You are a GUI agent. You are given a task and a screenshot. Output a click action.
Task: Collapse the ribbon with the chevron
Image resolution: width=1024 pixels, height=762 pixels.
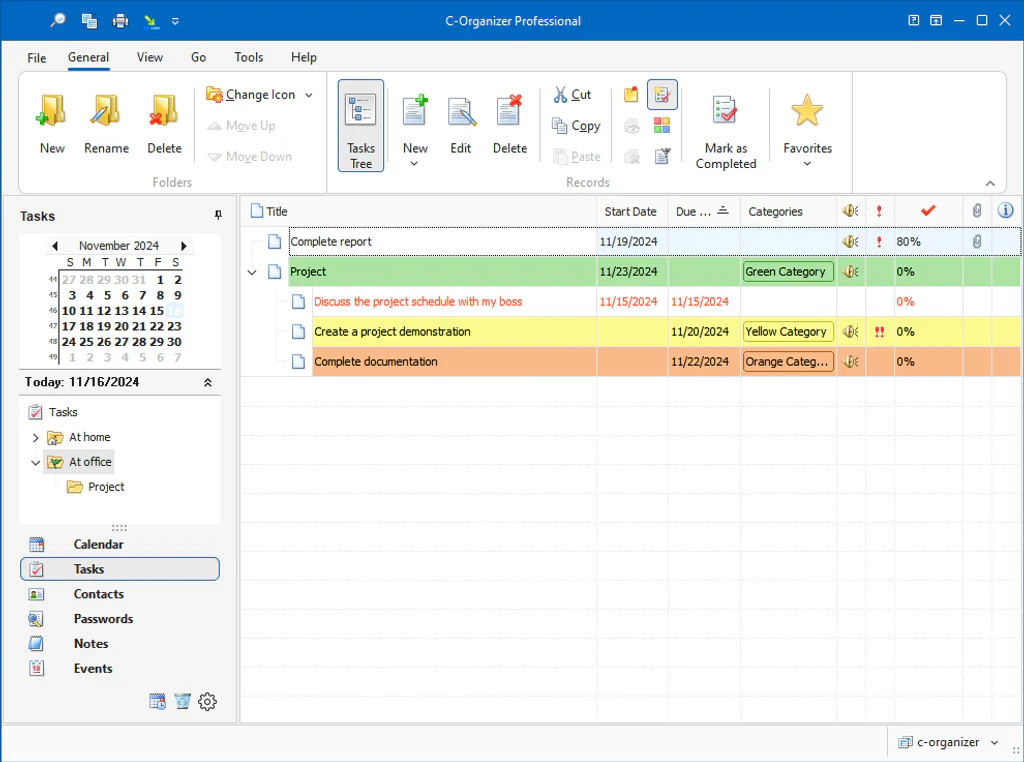(x=990, y=183)
